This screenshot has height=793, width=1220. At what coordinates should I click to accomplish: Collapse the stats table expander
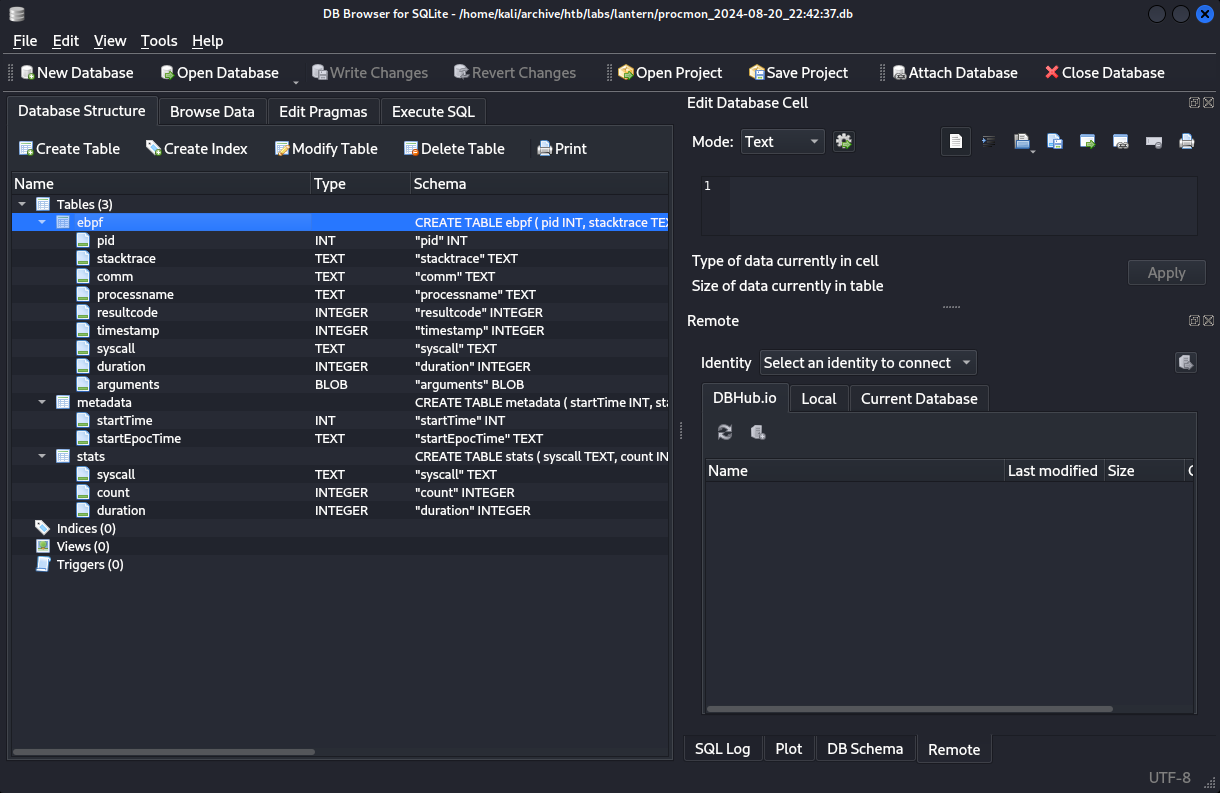pyautogui.click(x=42, y=456)
